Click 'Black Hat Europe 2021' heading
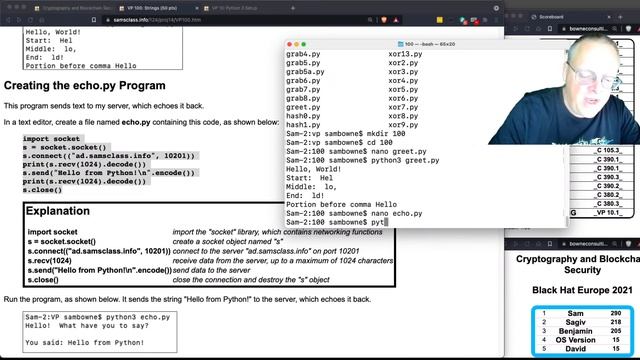This screenshot has height=360, width=640. (x=582, y=290)
